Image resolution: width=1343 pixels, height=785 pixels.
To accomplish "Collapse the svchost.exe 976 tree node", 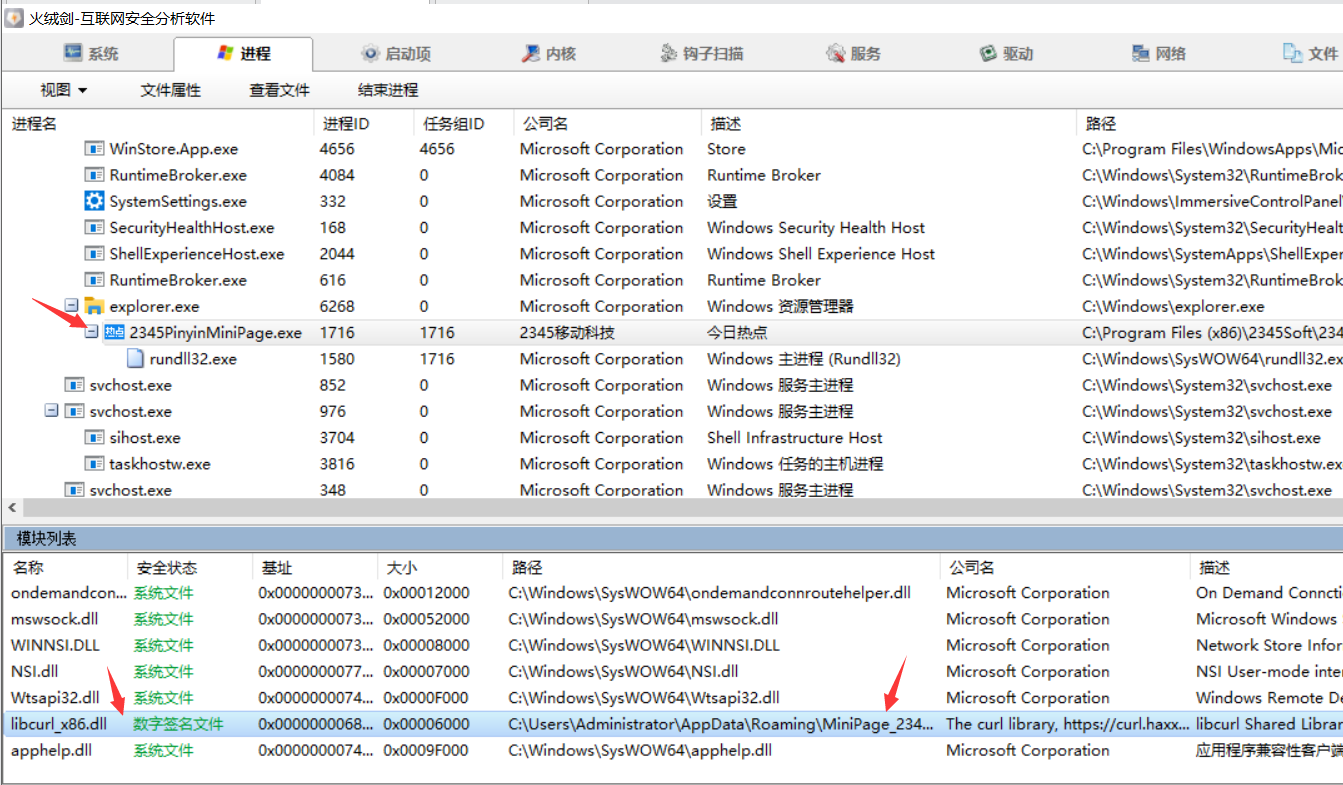I will click(51, 411).
